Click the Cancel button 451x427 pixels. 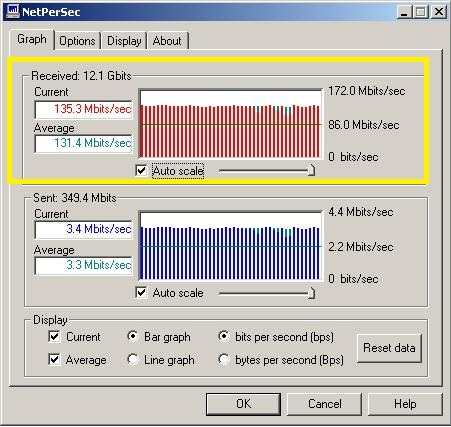point(324,404)
